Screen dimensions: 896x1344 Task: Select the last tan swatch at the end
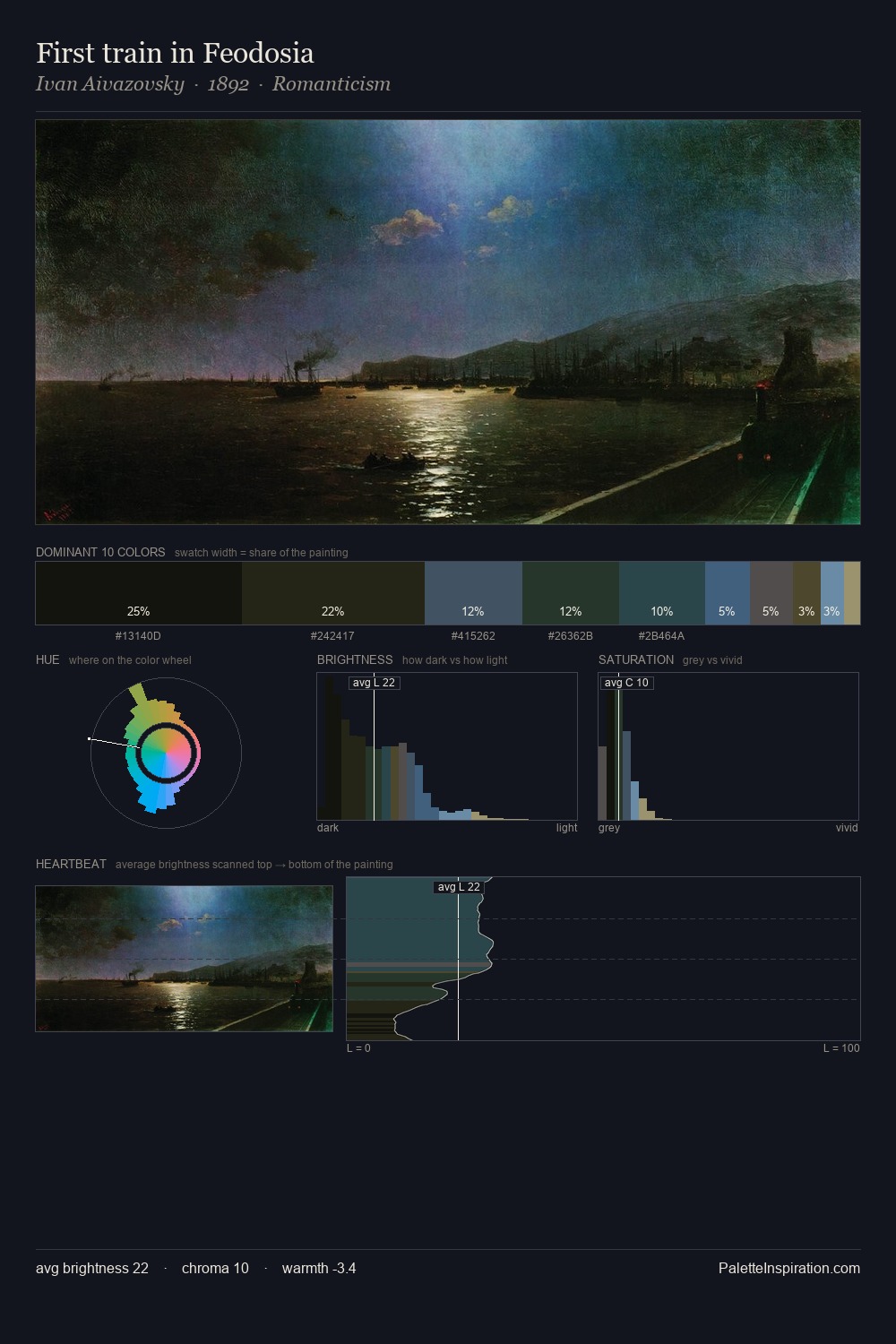[852, 593]
